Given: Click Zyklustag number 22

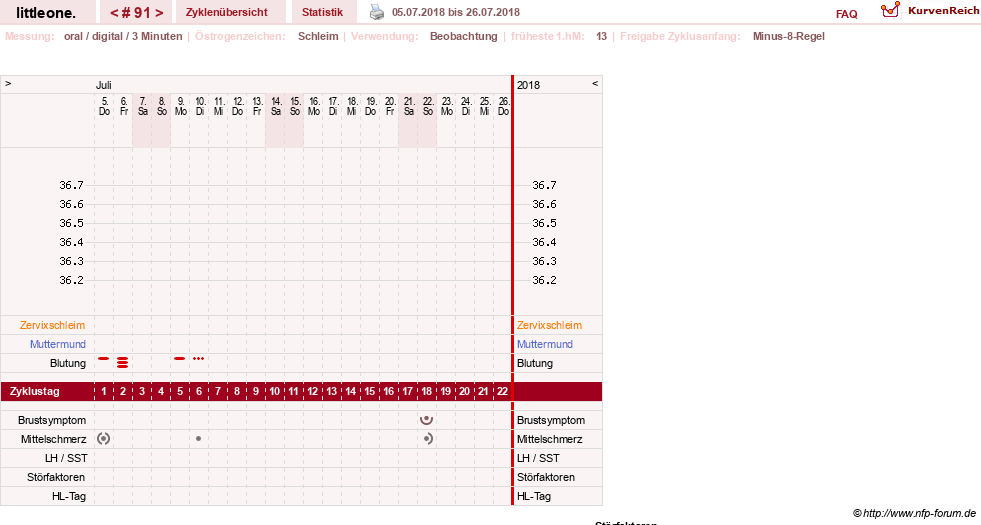Looking at the screenshot, I should (x=502, y=392).
